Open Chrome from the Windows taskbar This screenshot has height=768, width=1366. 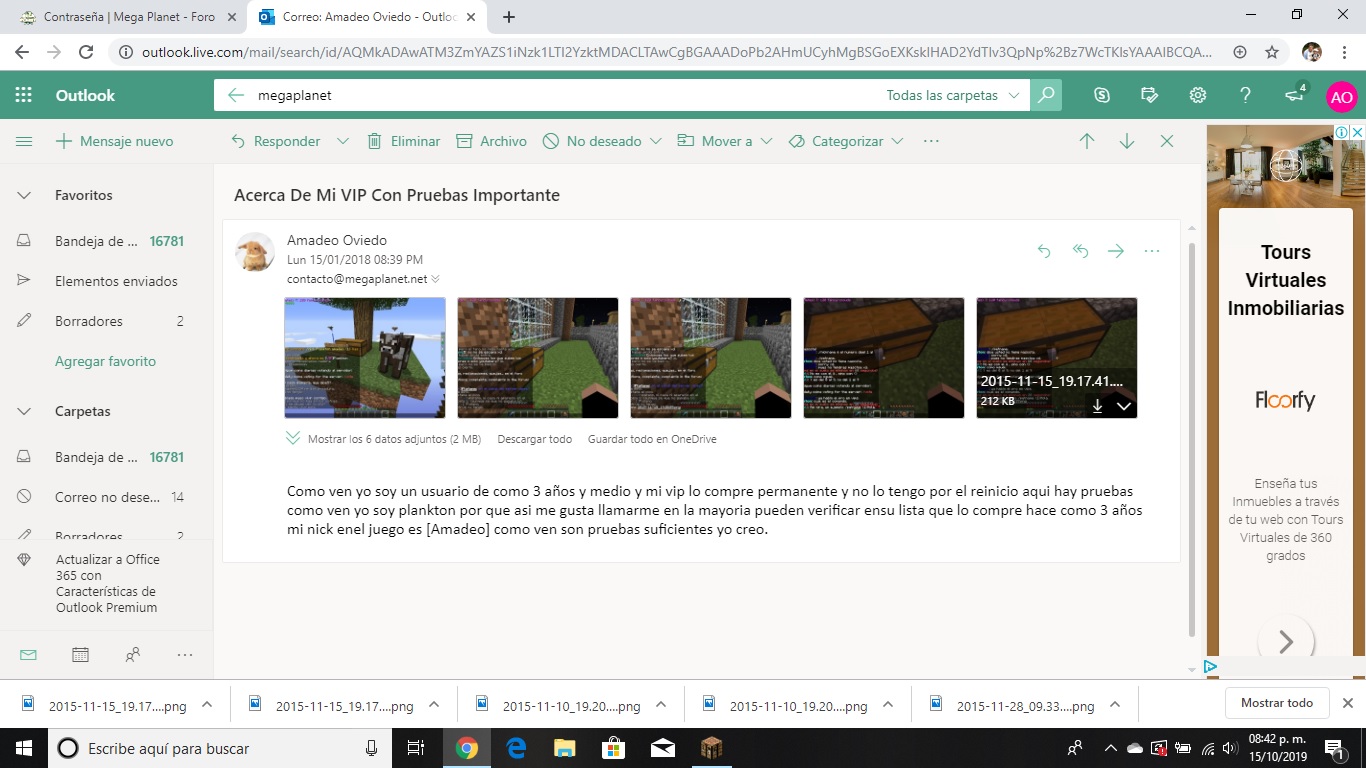click(467, 748)
